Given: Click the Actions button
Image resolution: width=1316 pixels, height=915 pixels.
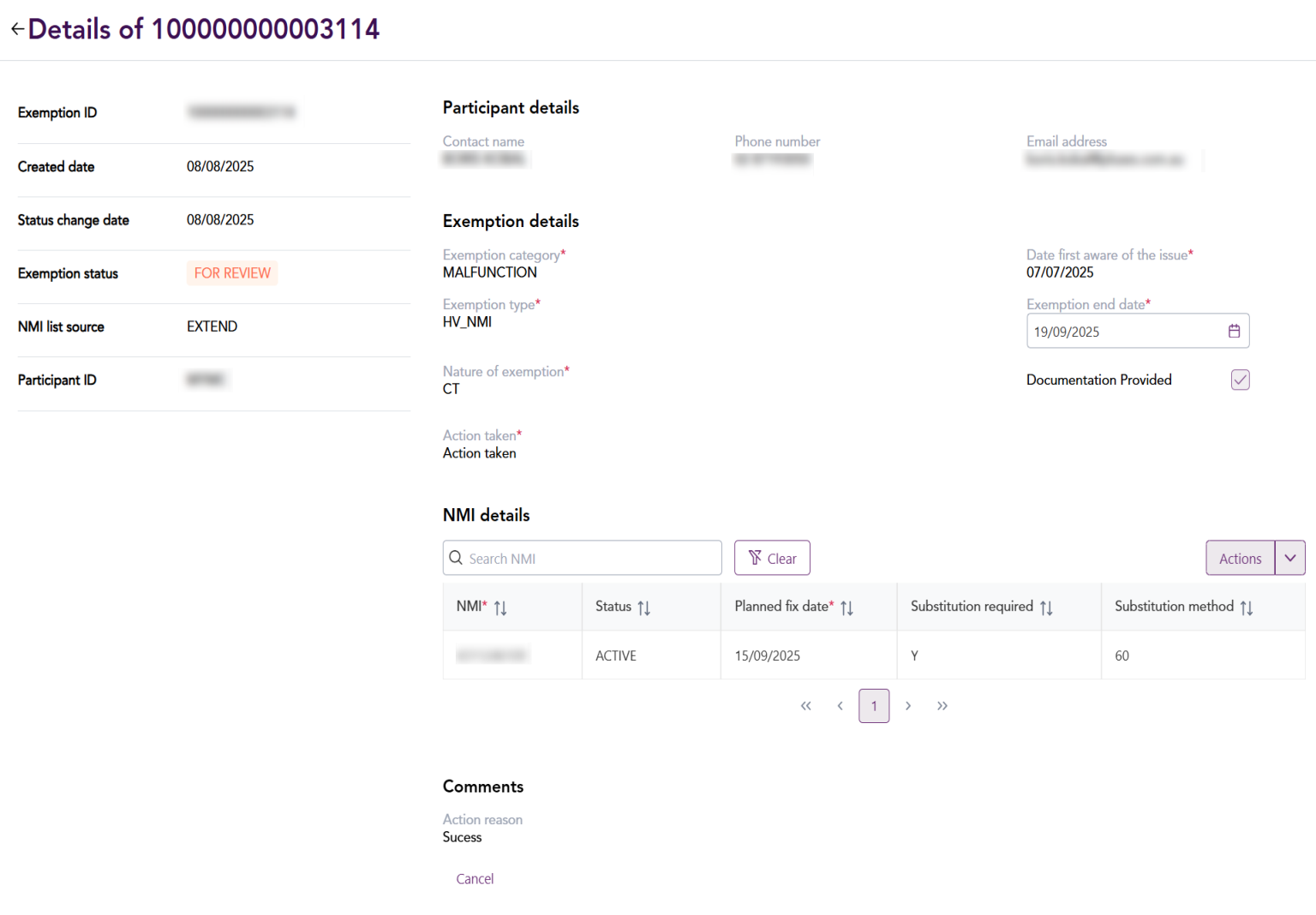Looking at the screenshot, I should [1240, 558].
